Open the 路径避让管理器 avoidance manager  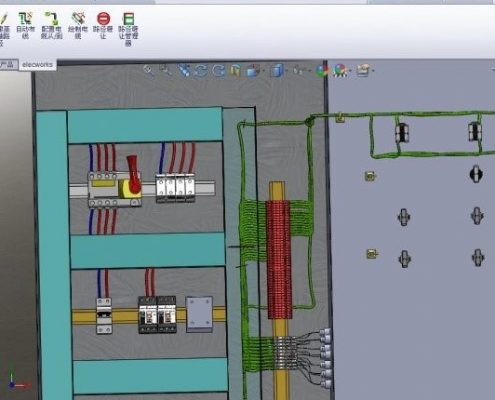tap(129, 29)
